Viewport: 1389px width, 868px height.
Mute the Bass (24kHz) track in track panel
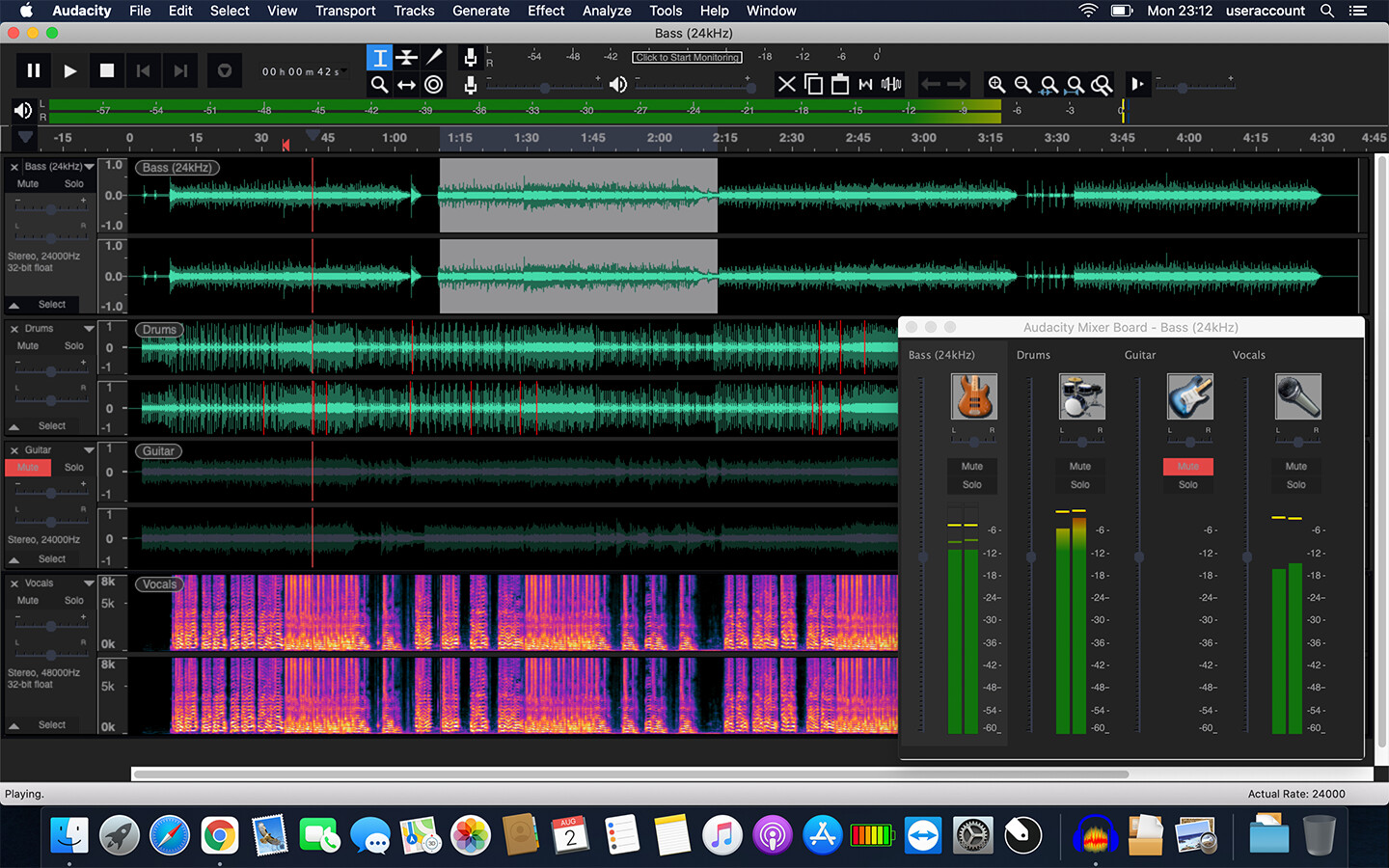pos(28,183)
